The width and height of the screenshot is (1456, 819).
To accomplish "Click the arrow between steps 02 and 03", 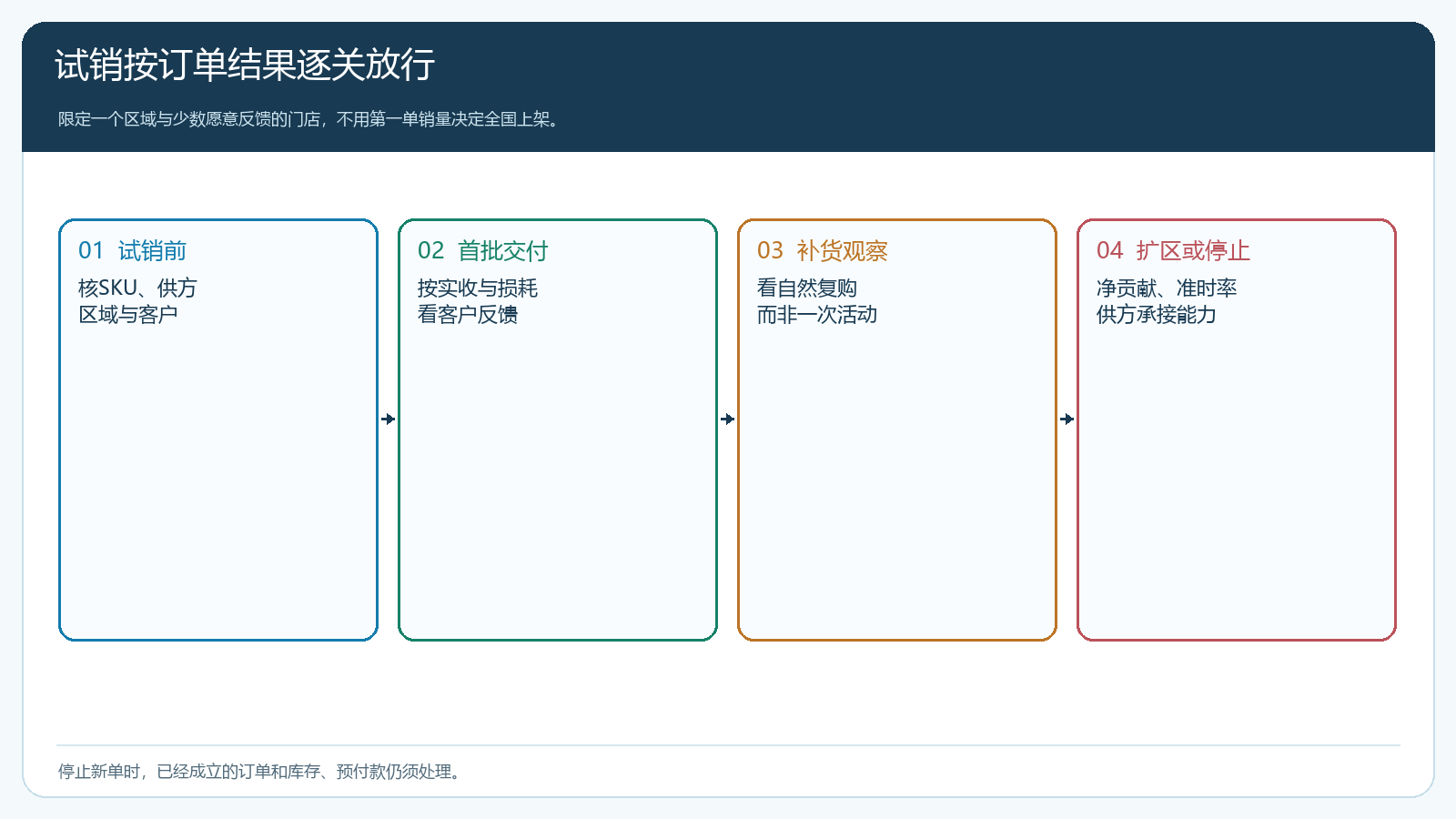I will click(x=728, y=420).
